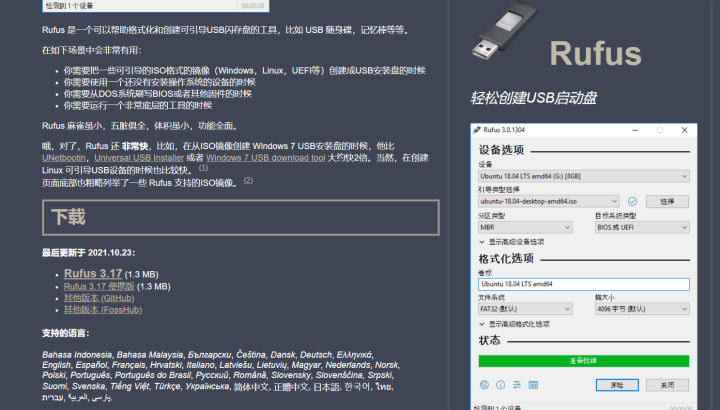Click the 支持的语言 heading
Viewport: 720px width, 410px height.
[66, 333]
